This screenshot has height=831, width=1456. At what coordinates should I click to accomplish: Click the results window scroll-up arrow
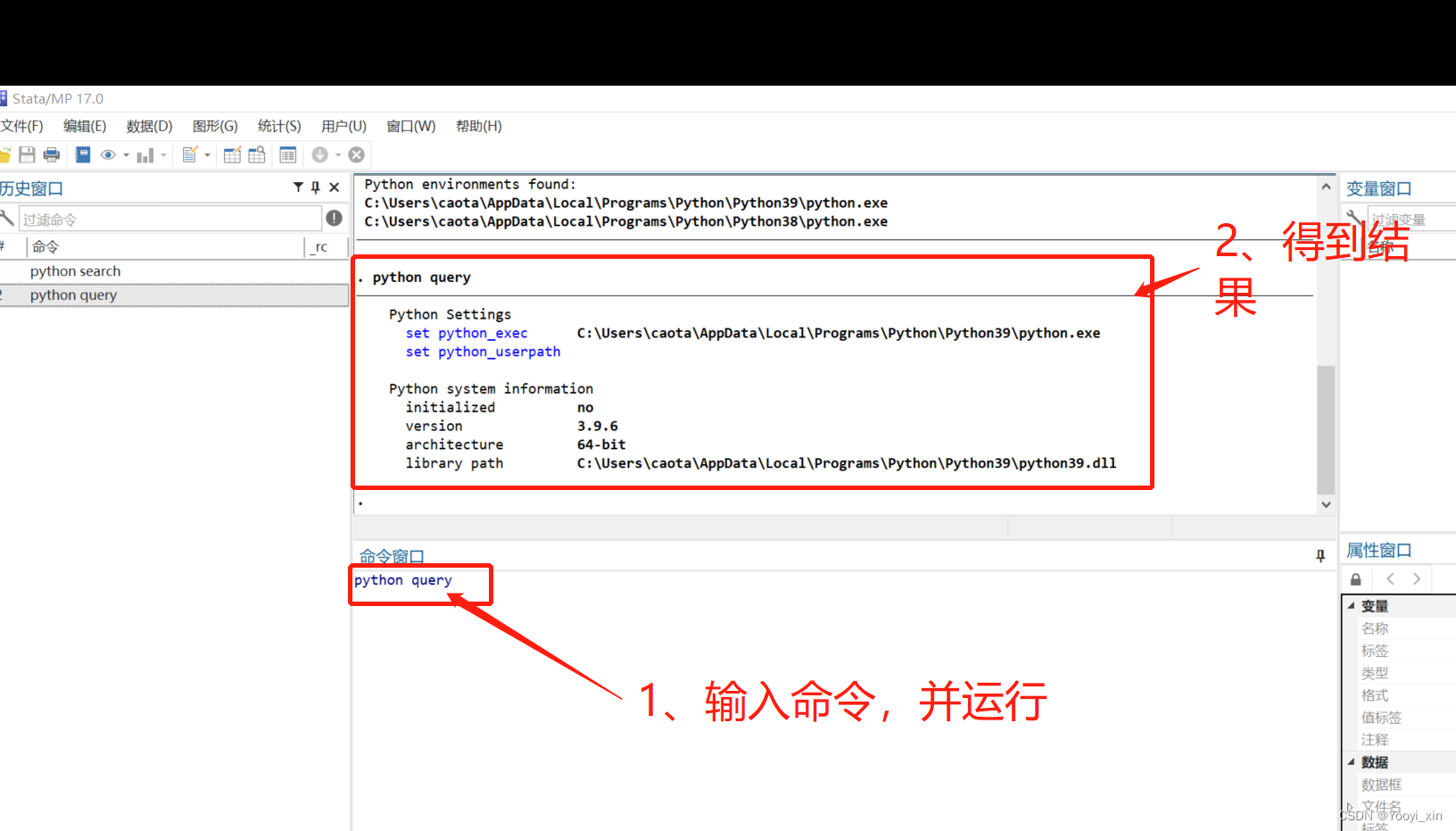(x=1326, y=187)
